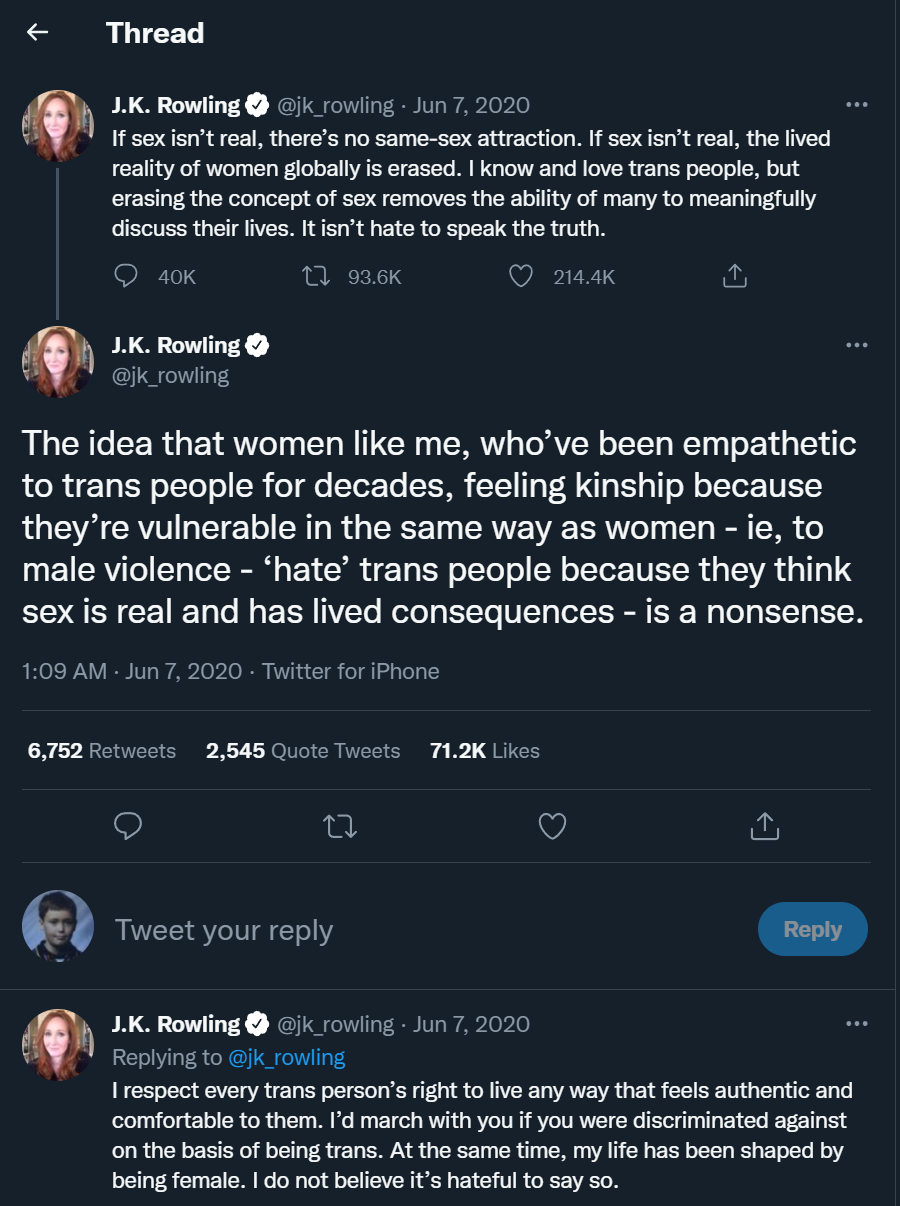Open the @jk_rowling mention link in reply
Image resolution: width=900 pixels, height=1206 pixels.
[x=287, y=1057]
